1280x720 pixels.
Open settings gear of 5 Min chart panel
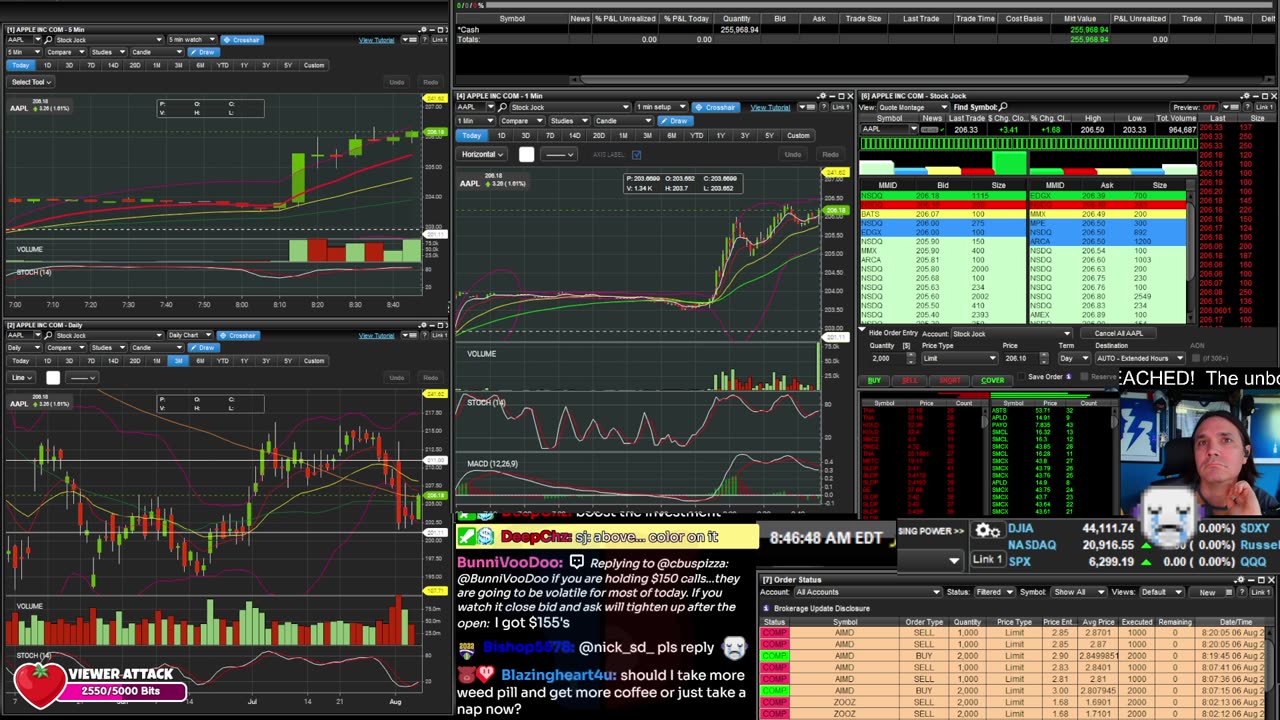[423, 29]
